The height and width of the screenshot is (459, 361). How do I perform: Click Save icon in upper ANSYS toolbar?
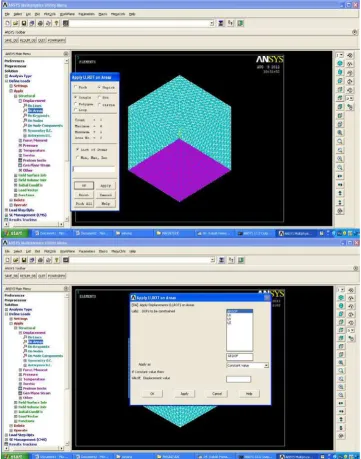[24, 23]
